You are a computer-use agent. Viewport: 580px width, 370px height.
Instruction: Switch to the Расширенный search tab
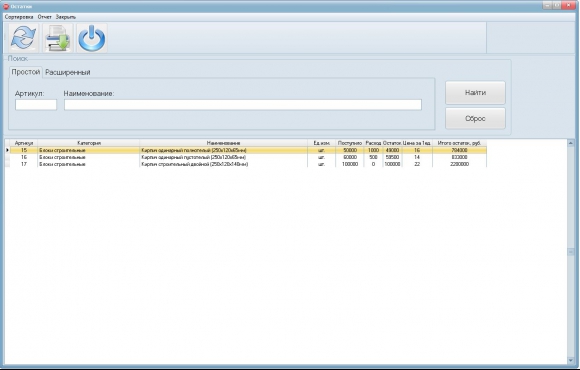pos(68,72)
